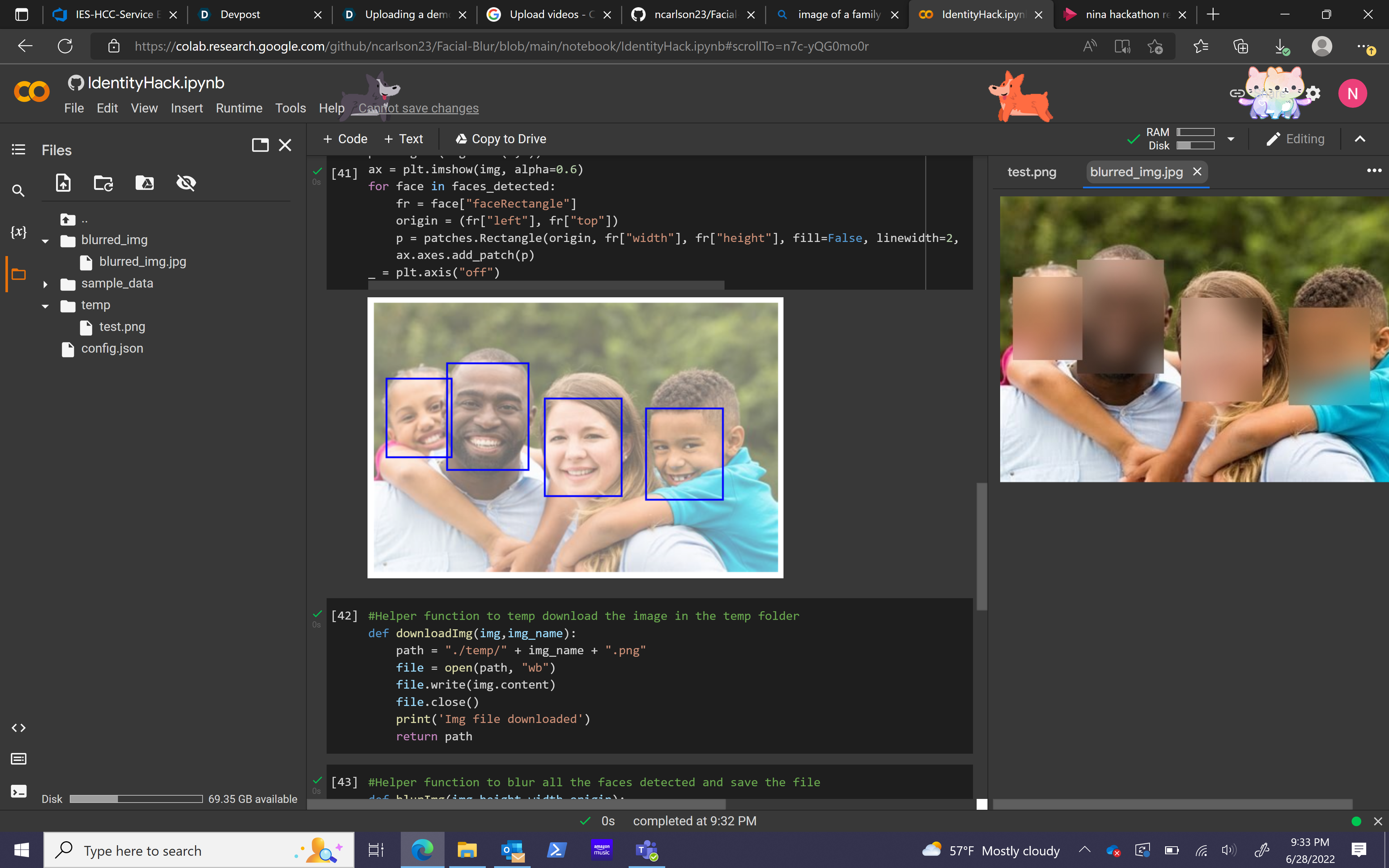
Task: Open the code snippets sidebar icon
Action: coord(18,728)
